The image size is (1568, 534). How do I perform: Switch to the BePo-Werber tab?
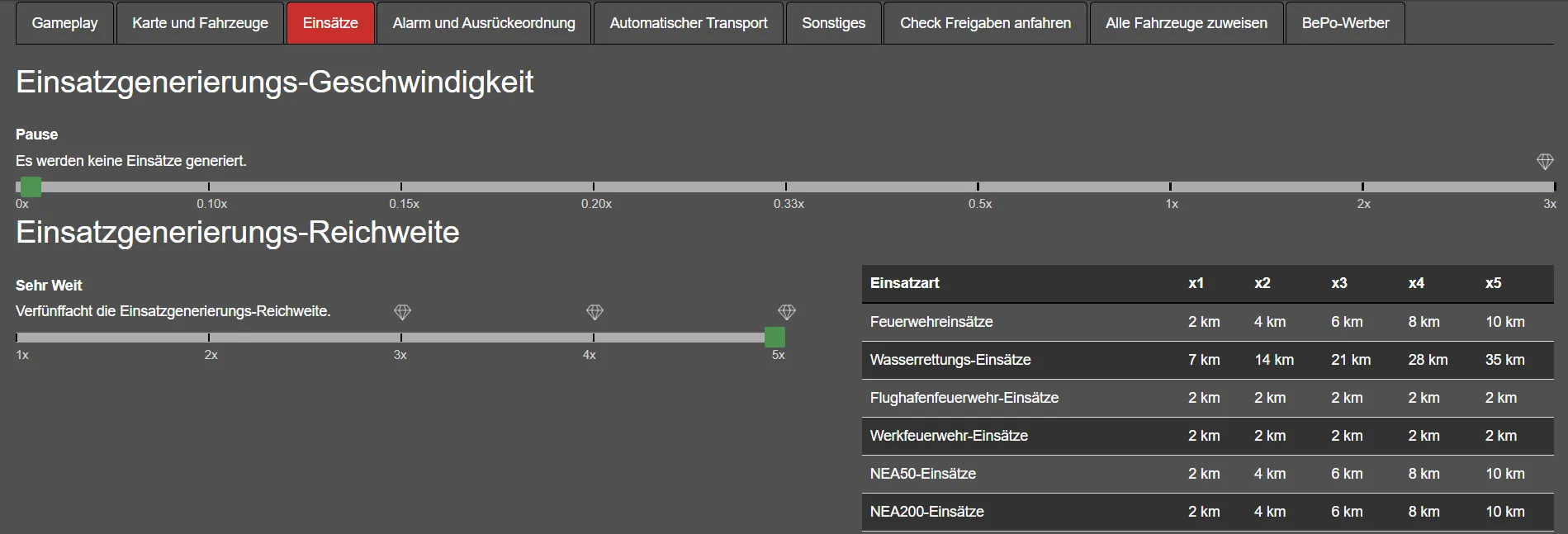tap(1345, 23)
